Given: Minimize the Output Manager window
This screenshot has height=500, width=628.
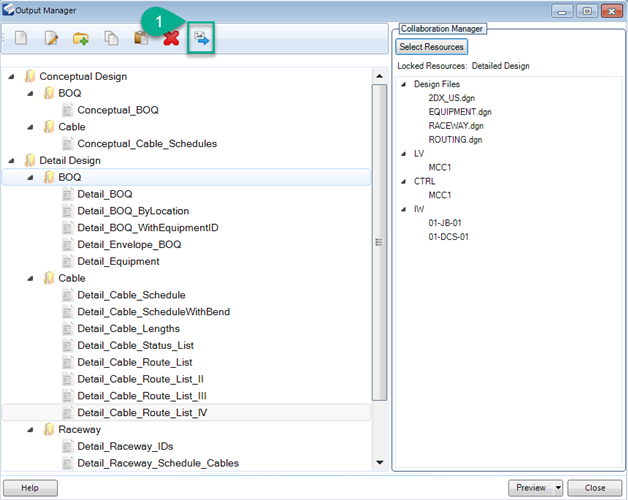Looking at the screenshot, I should (562, 11).
